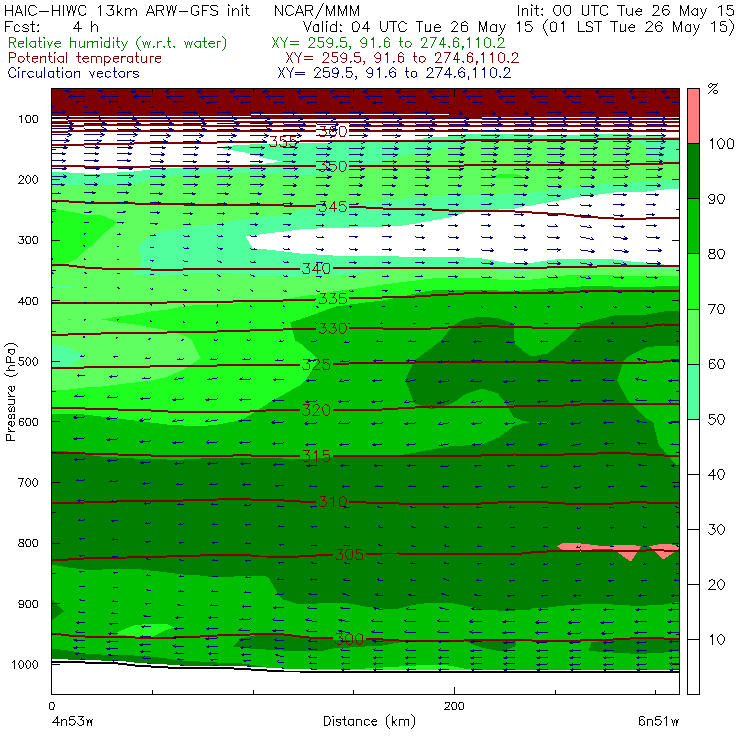This screenshot has height=740, width=740.
Task: Click the '4n53w' start location label
Action: 73,721
